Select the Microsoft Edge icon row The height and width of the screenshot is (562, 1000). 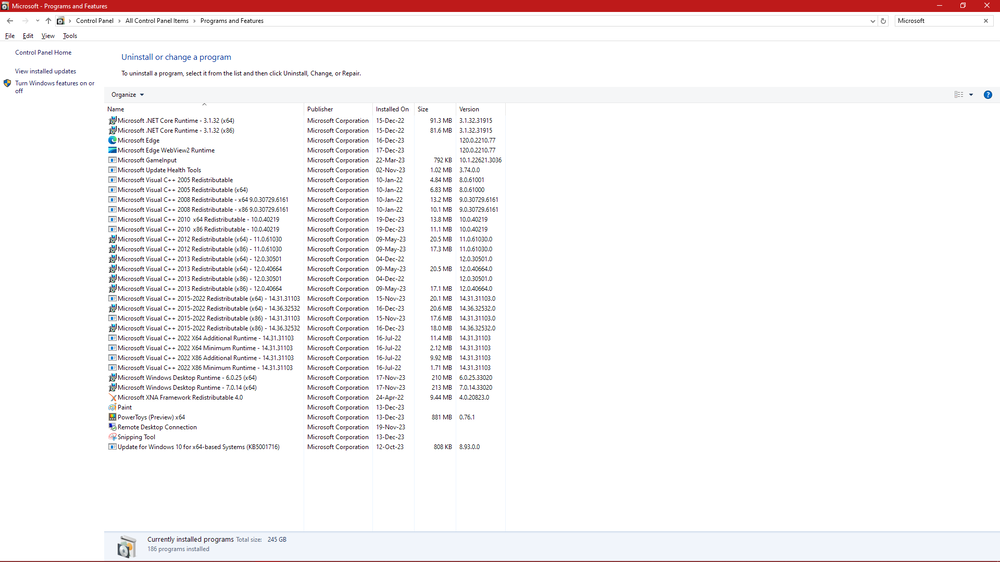tap(112, 140)
